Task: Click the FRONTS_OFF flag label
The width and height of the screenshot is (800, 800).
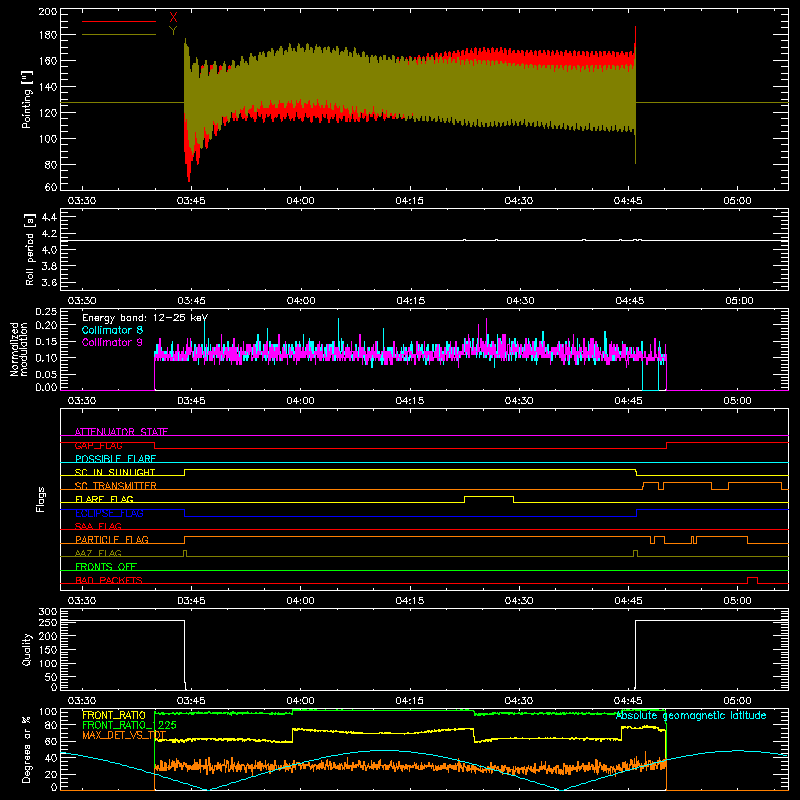Action: click(x=106, y=567)
